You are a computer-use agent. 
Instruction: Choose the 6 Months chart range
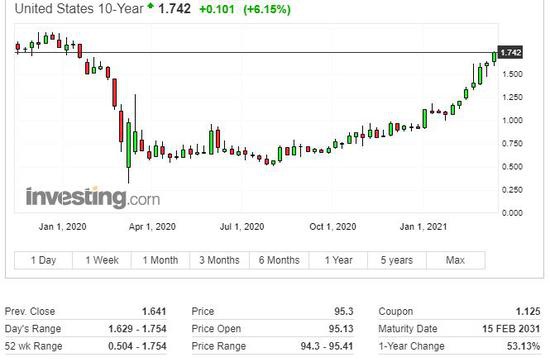(x=279, y=260)
